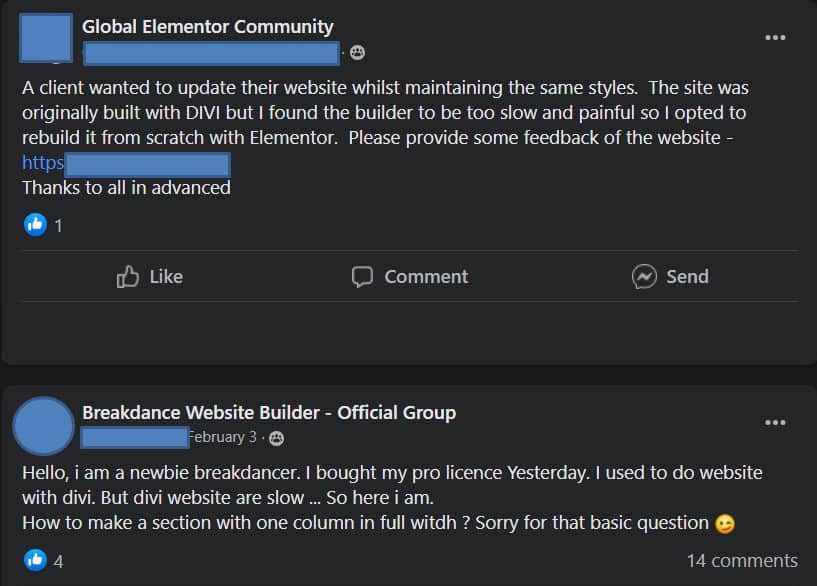
Task: Click the round profile picture of Breakdance post
Action: pyautogui.click(x=44, y=426)
